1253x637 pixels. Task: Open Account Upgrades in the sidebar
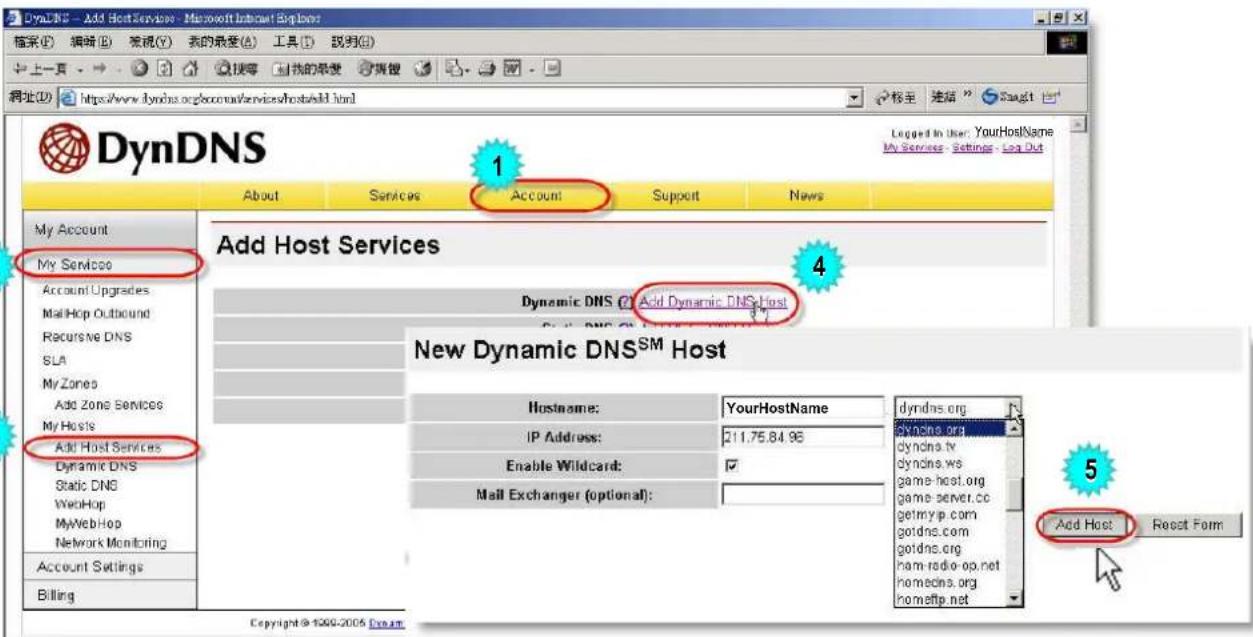click(x=95, y=290)
